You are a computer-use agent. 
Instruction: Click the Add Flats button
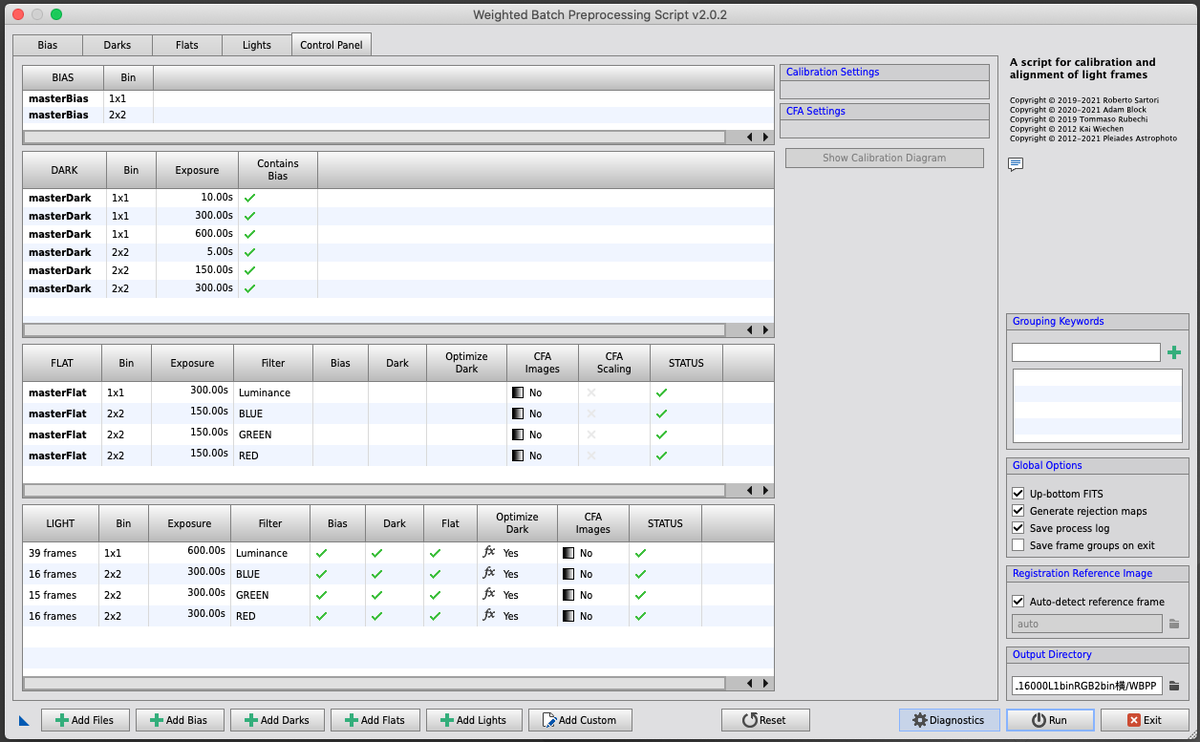pyautogui.click(x=375, y=720)
